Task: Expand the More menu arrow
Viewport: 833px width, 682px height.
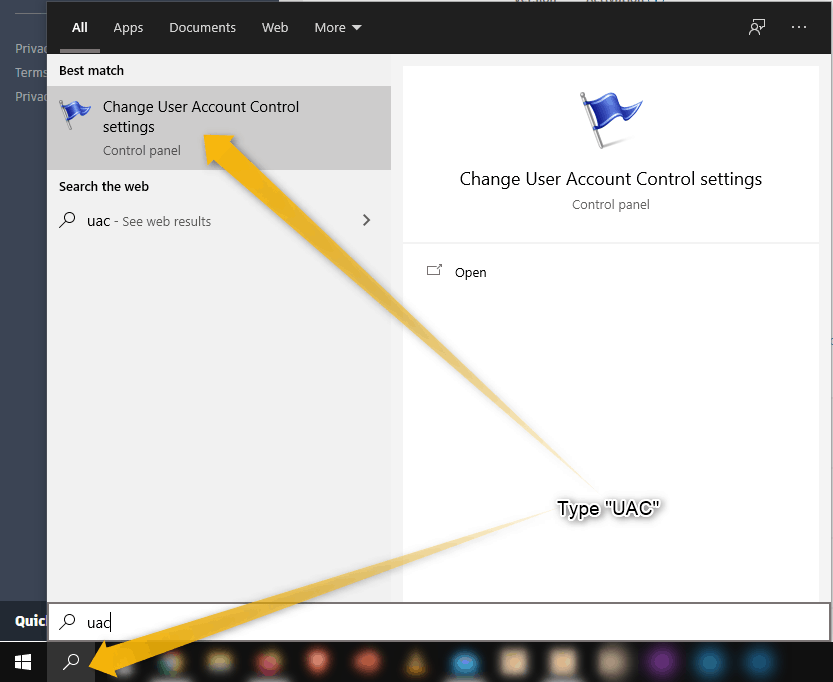Action: click(x=355, y=27)
